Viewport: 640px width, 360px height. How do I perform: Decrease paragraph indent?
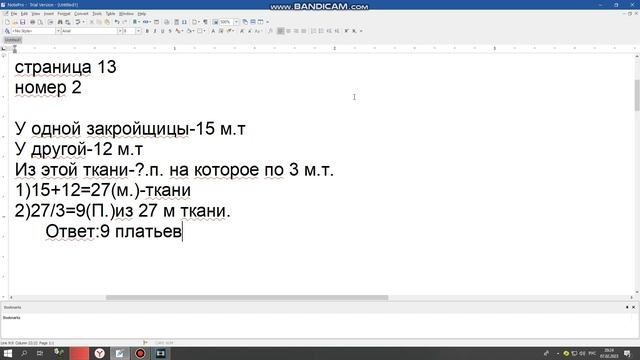[329, 31]
